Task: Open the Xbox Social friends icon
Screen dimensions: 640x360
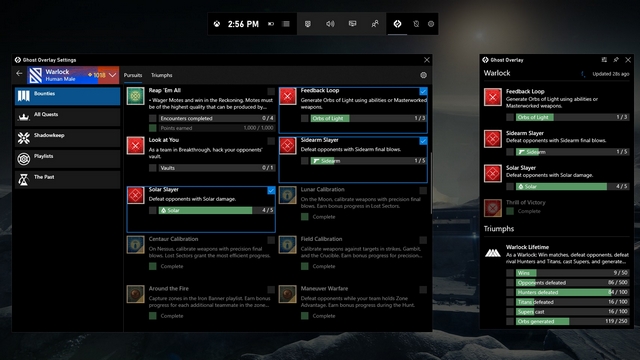Action: pyautogui.click(x=375, y=24)
